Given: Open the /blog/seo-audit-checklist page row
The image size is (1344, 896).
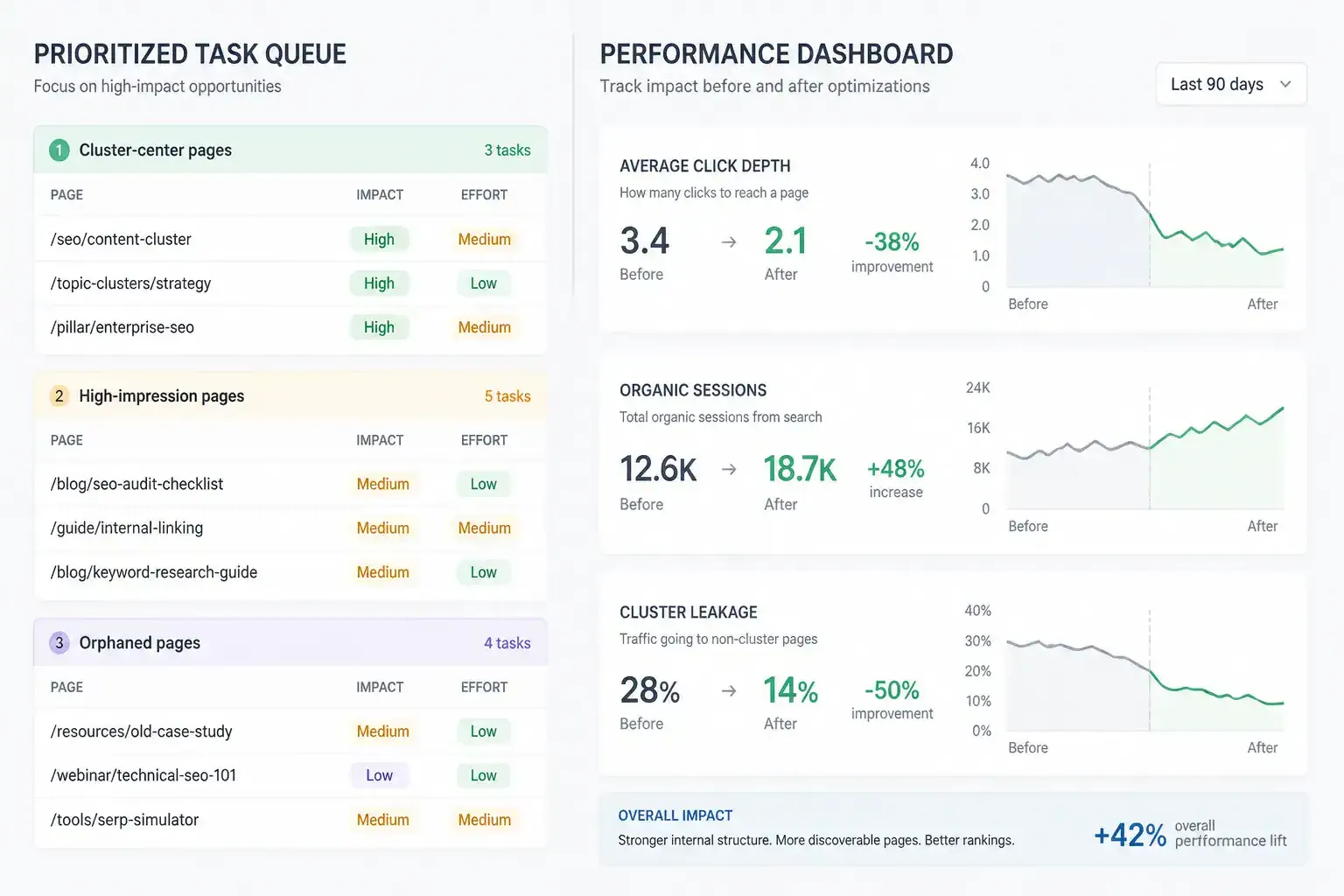Looking at the screenshot, I should click(290, 484).
